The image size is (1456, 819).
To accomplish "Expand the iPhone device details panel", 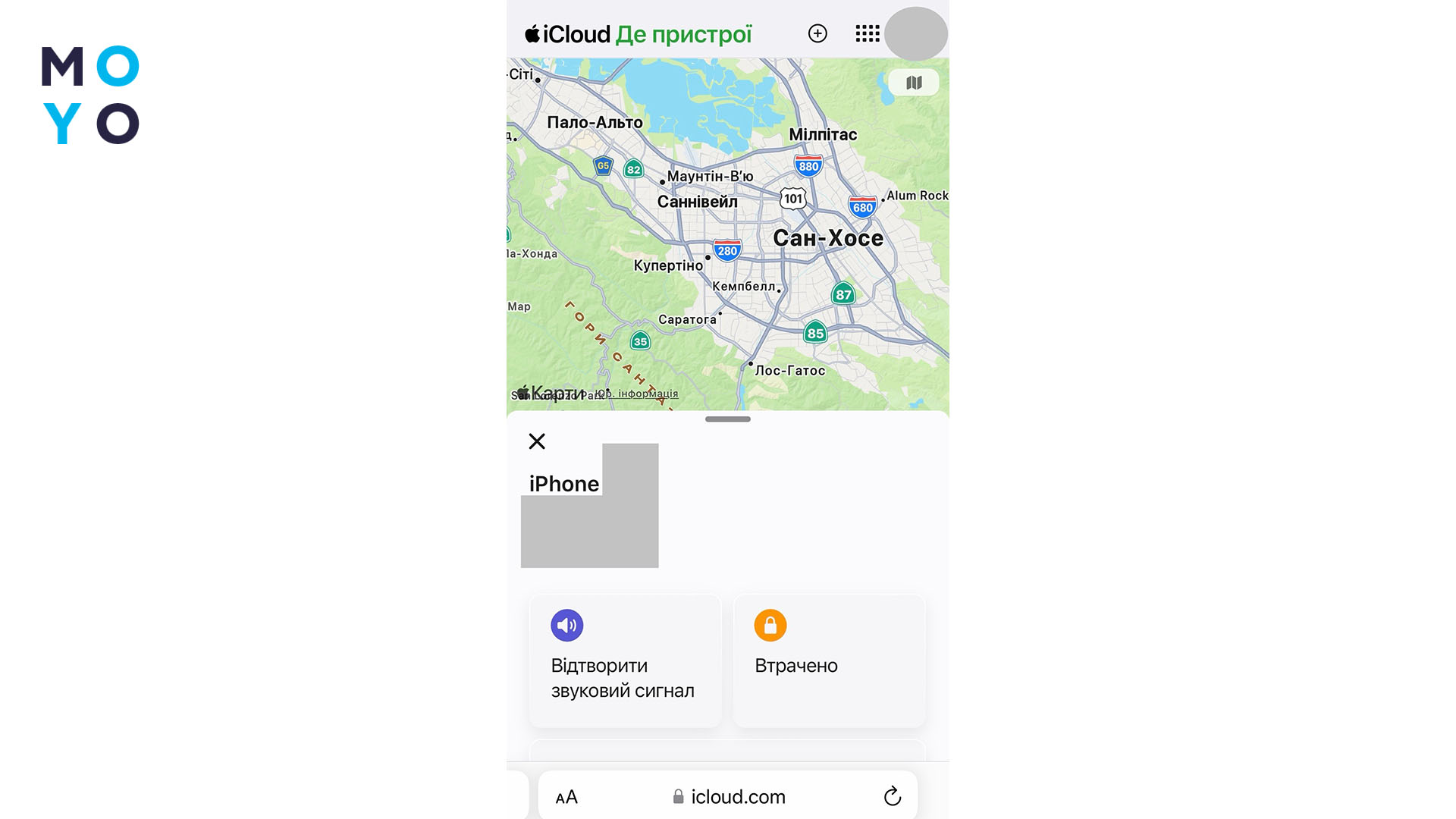I will click(728, 419).
